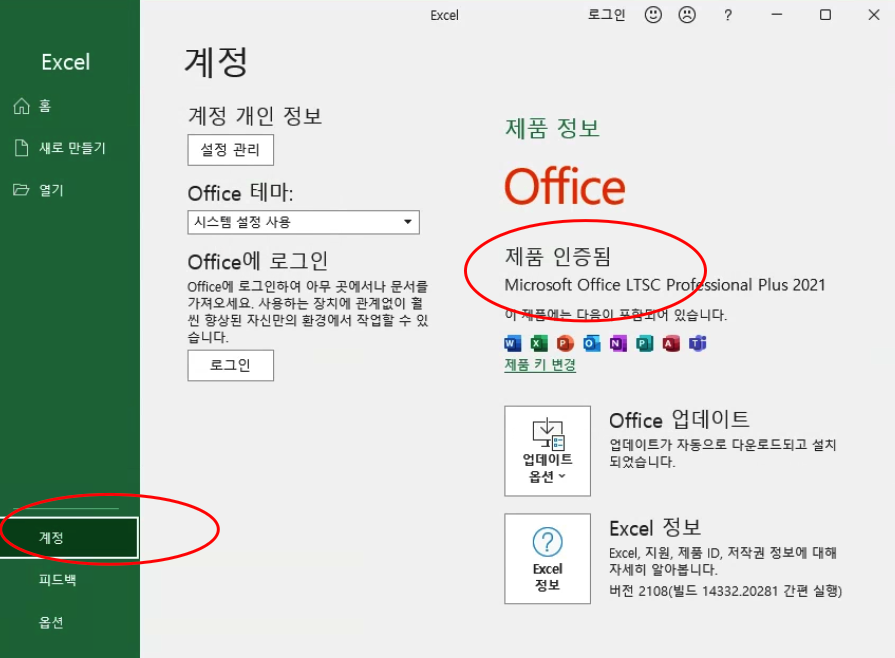This screenshot has height=658, width=895.
Task: Click the open folder icon
Action: click(x=22, y=189)
